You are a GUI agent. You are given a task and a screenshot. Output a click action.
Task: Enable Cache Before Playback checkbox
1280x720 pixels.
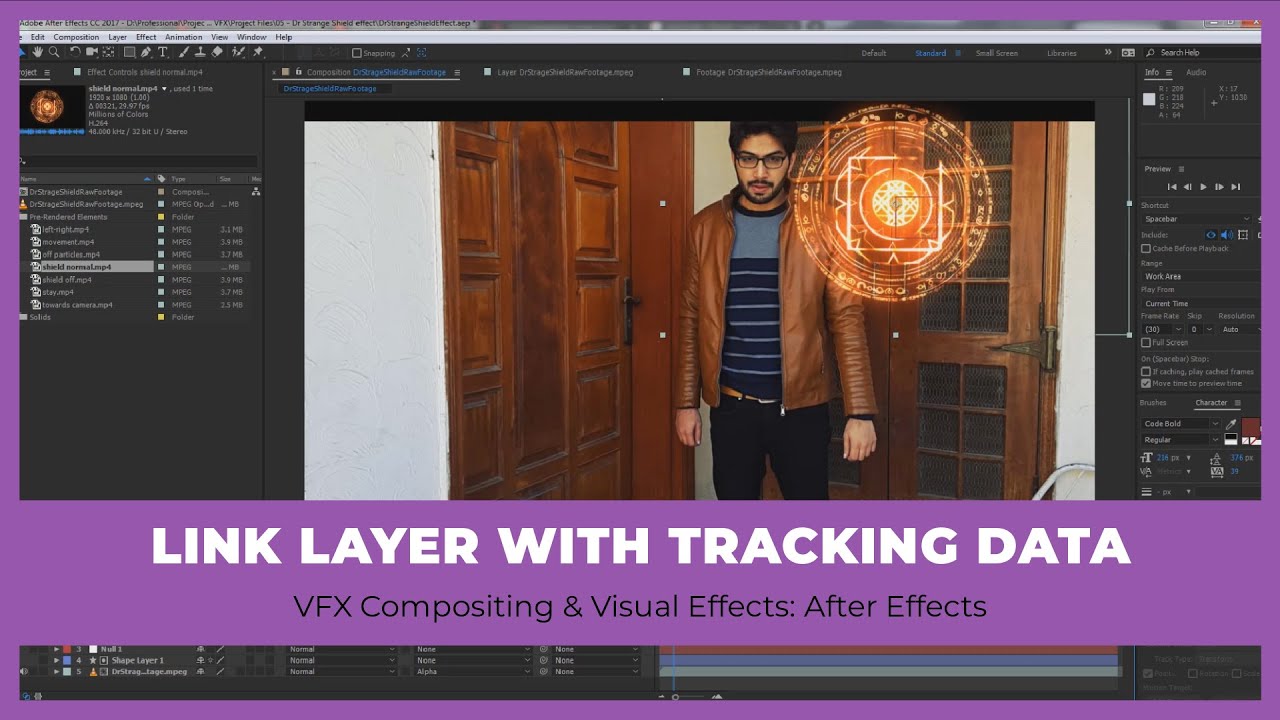click(x=1146, y=248)
